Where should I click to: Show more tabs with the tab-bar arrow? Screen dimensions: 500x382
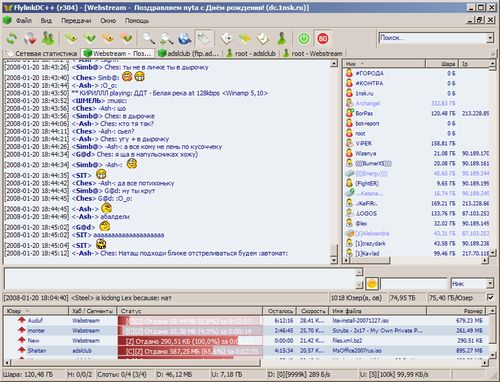(x=493, y=53)
